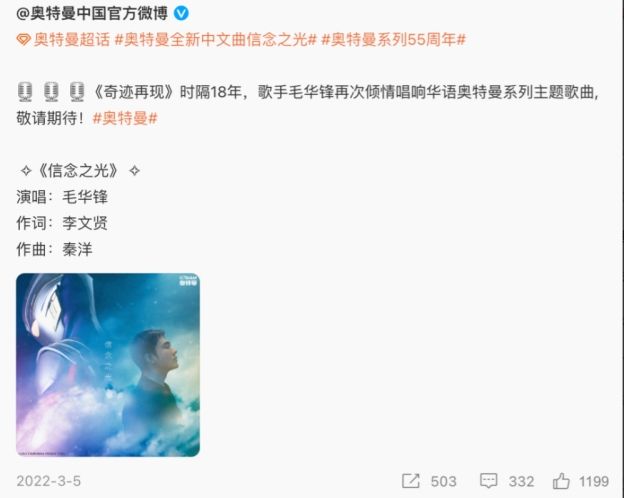Open hashtag #奥特曼全新中文曲信念之光#

pyautogui.click(x=215, y=39)
